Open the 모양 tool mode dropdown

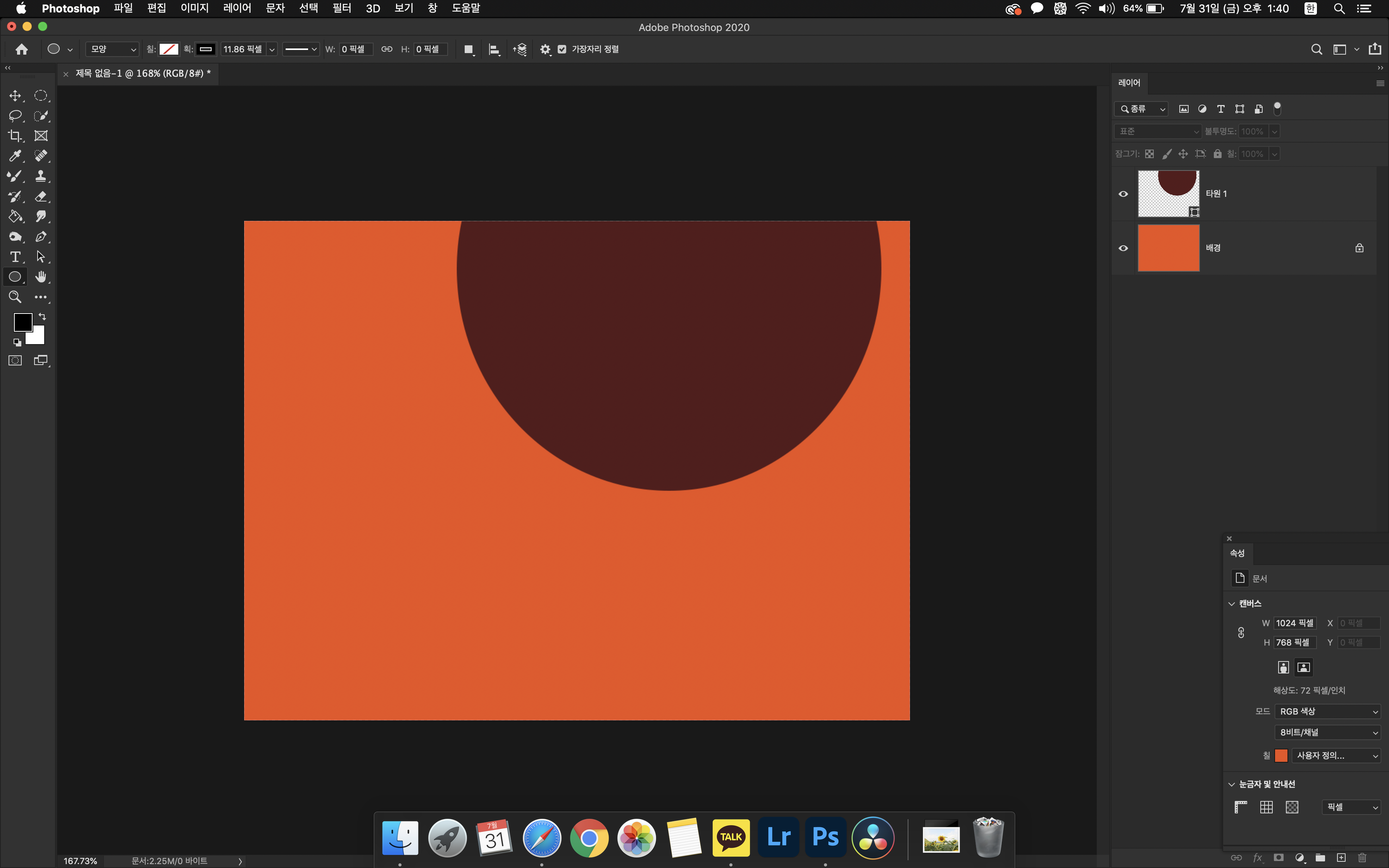[x=112, y=49]
